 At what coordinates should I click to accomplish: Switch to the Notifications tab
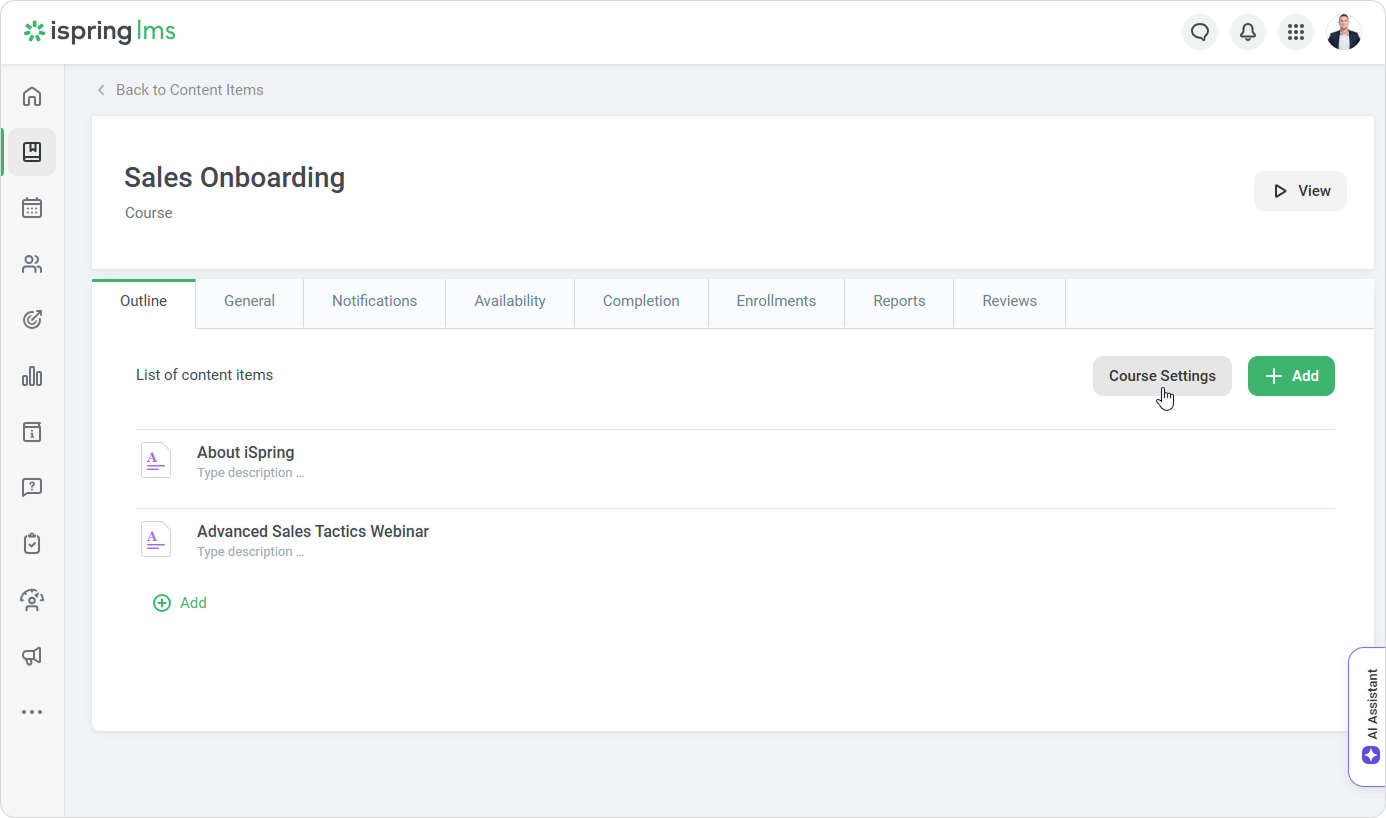coord(374,301)
